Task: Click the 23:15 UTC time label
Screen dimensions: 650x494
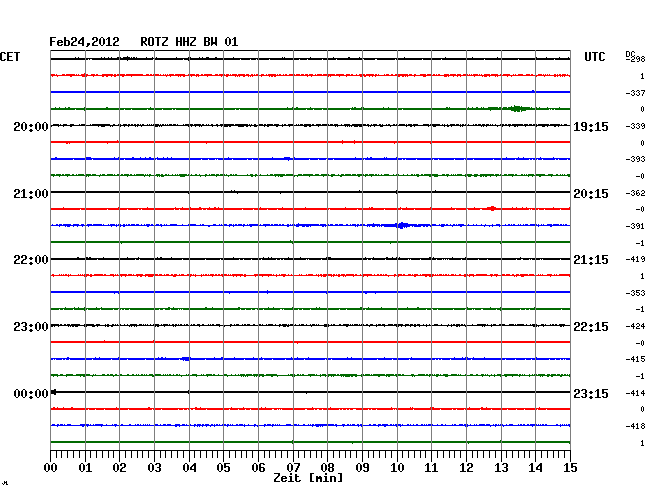Action: (x=591, y=393)
